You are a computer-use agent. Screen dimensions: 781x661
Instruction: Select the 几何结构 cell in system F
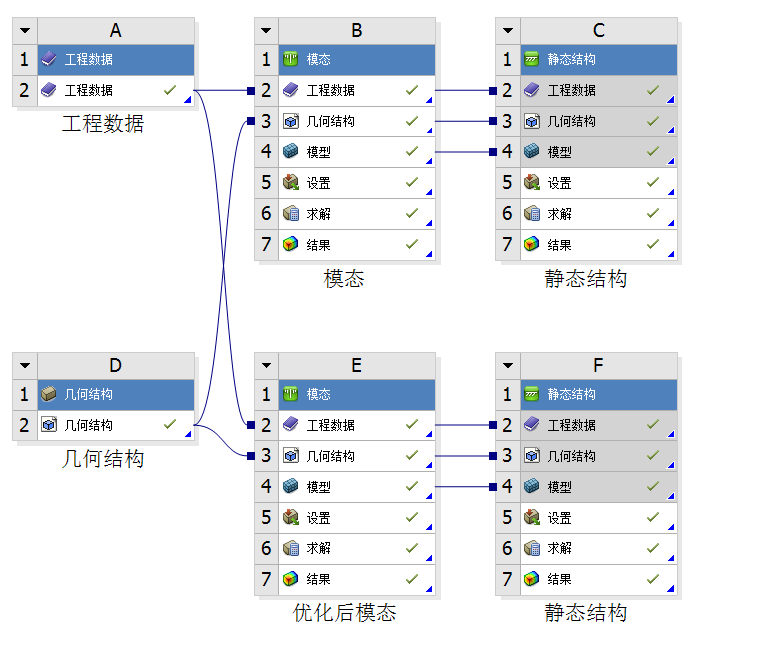(585, 456)
